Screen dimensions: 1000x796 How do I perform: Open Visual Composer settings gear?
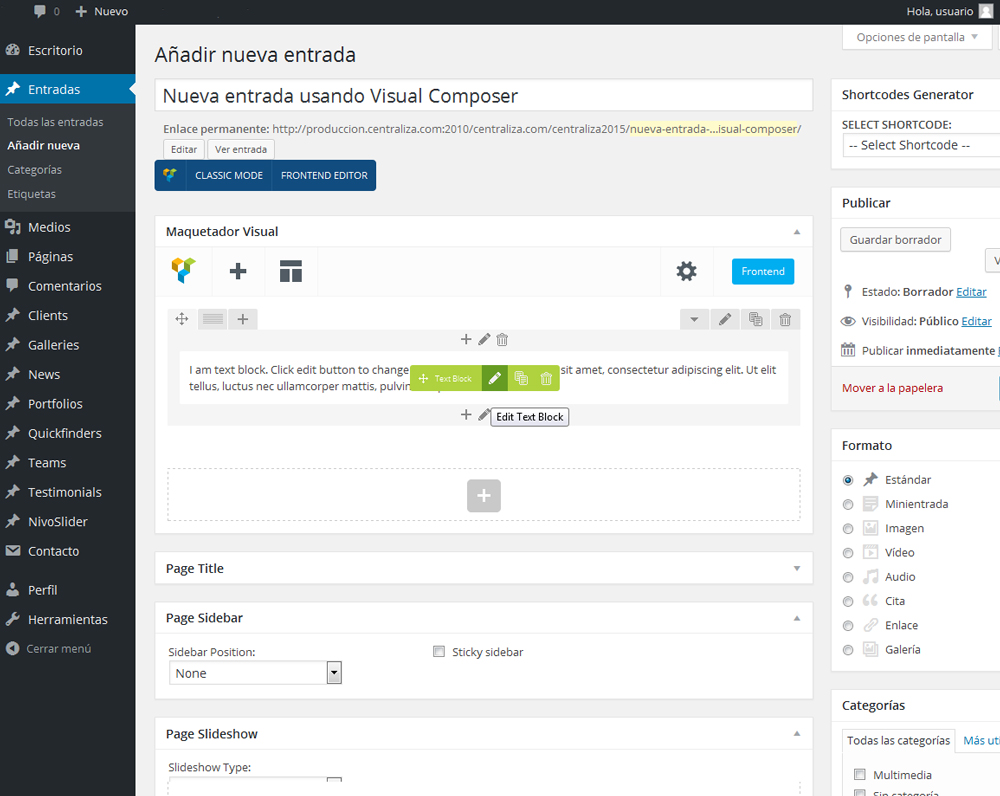pos(686,271)
